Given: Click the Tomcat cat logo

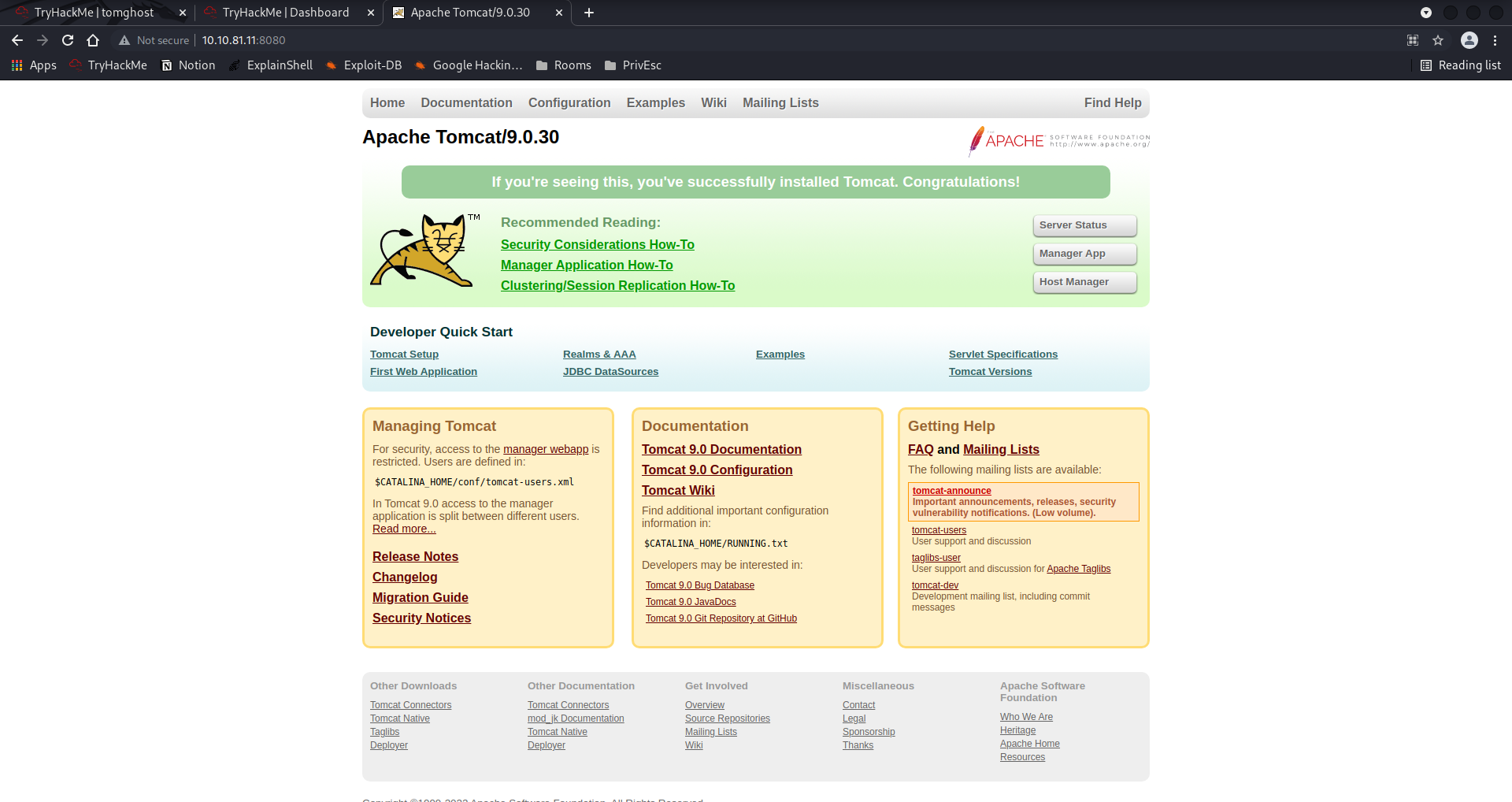Looking at the screenshot, I should (423, 251).
